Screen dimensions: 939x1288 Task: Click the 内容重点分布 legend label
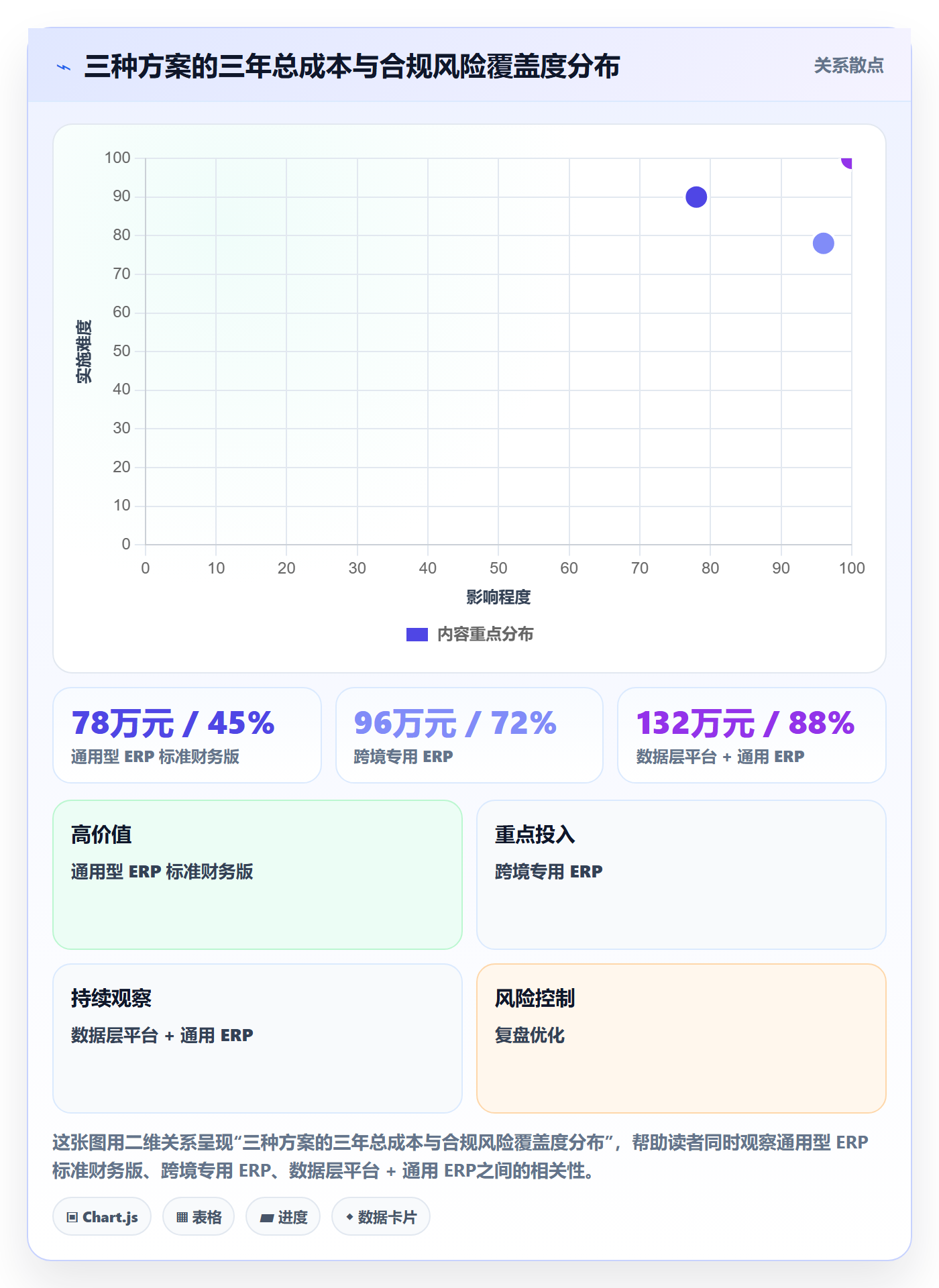click(x=485, y=635)
